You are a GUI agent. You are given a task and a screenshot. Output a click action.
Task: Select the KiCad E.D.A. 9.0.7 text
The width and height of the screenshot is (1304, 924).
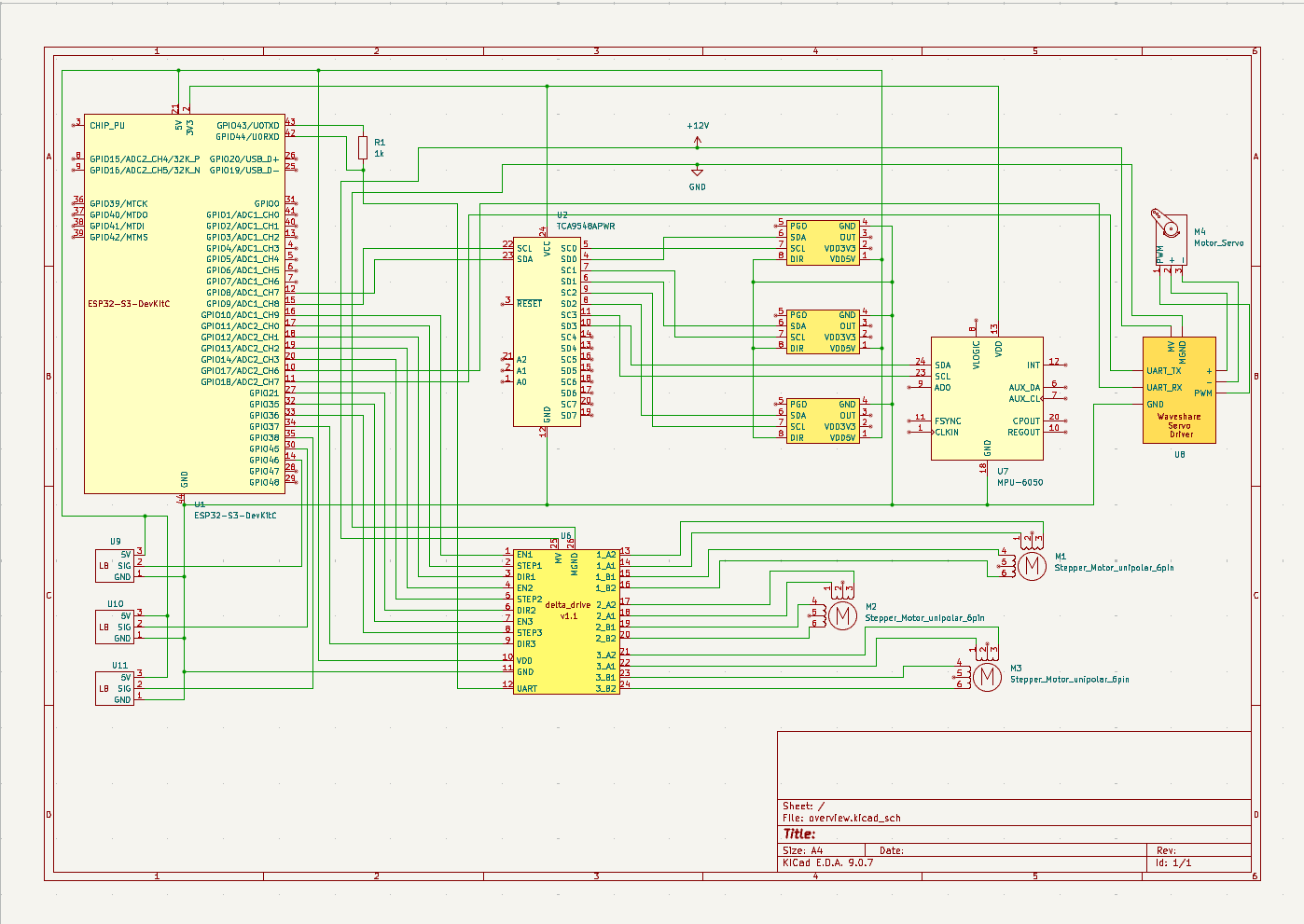pos(828,863)
